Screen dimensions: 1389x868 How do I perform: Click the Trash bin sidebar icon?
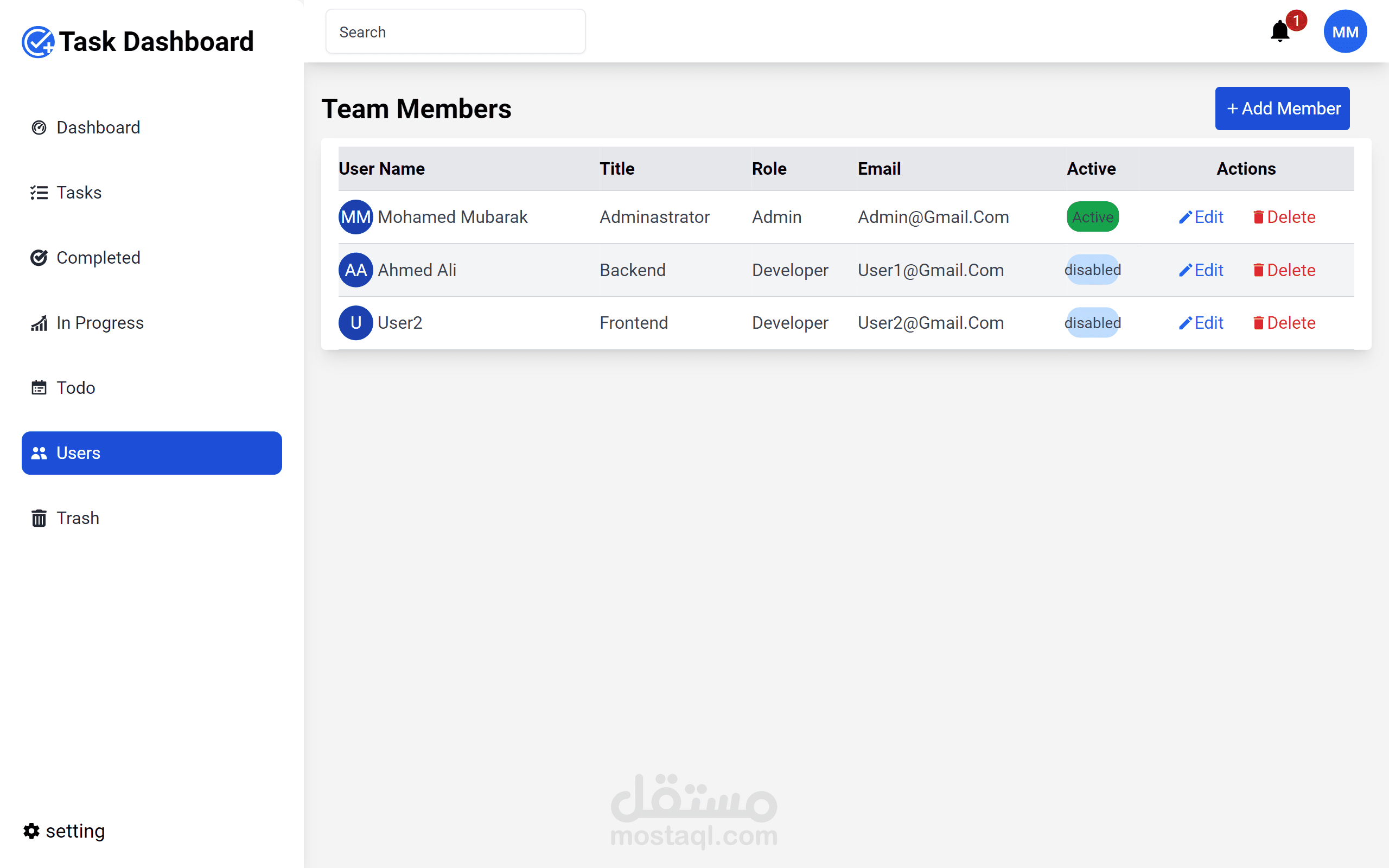[39, 518]
